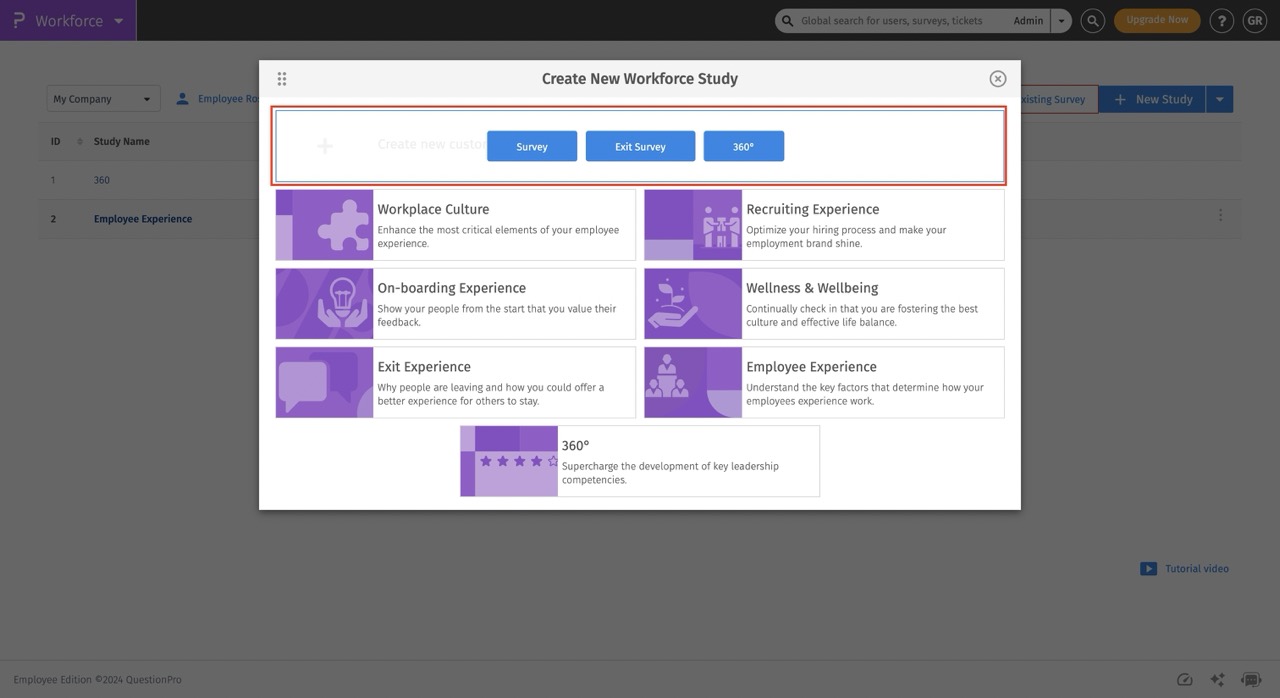The image size is (1280, 698).
Task: Play the Tutorial video link
Action: 1196,568
